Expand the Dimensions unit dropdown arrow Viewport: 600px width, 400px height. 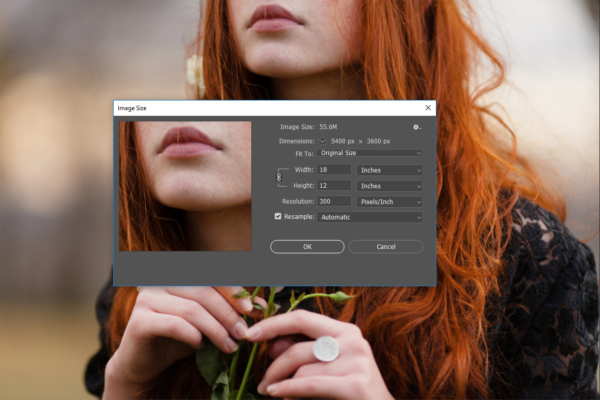[323, 141]
